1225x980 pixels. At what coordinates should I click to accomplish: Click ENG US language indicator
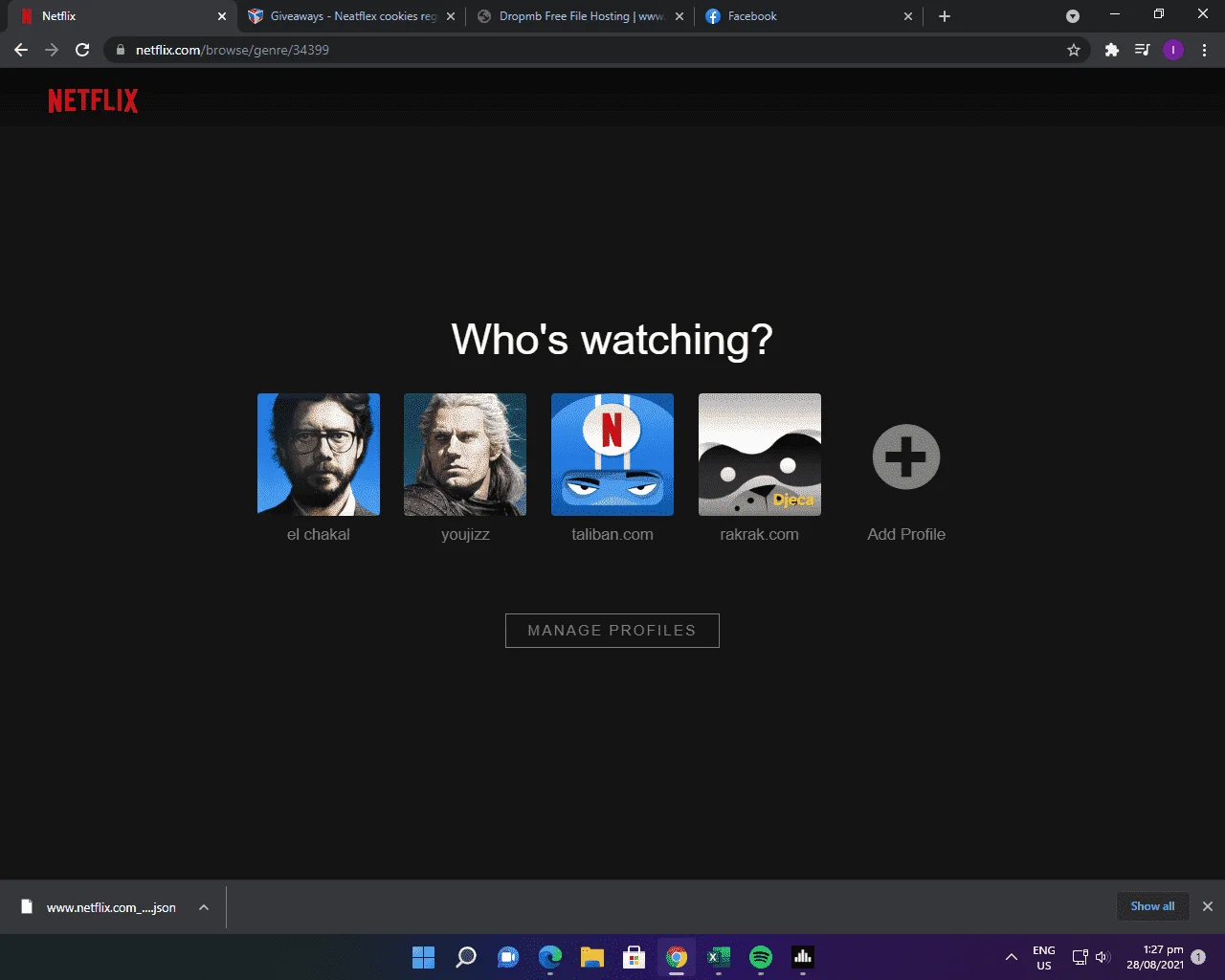[1044, 957]
